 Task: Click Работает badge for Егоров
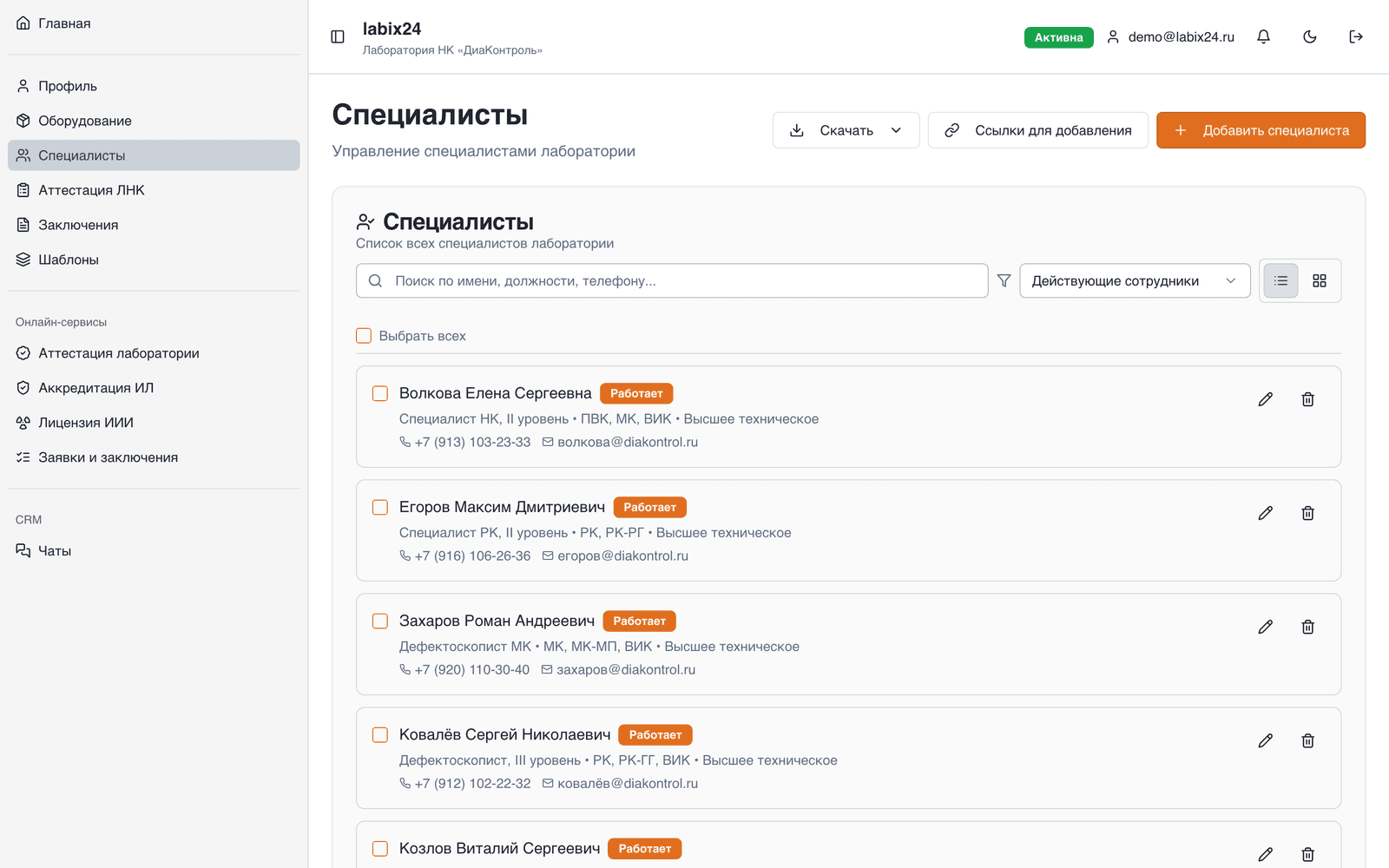tap(650, 507)
